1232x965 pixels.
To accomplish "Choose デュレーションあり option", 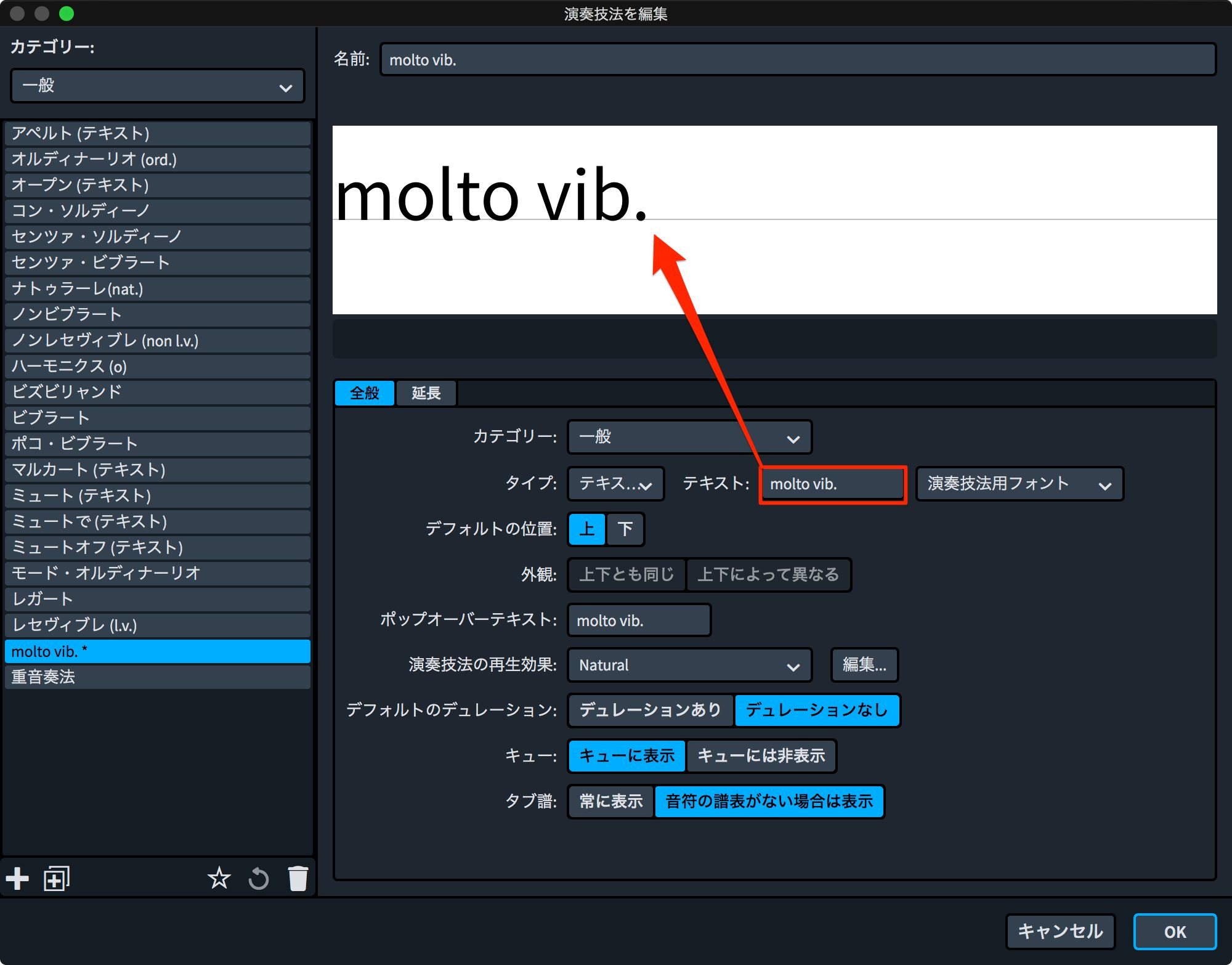I will (x=650, y=710).
